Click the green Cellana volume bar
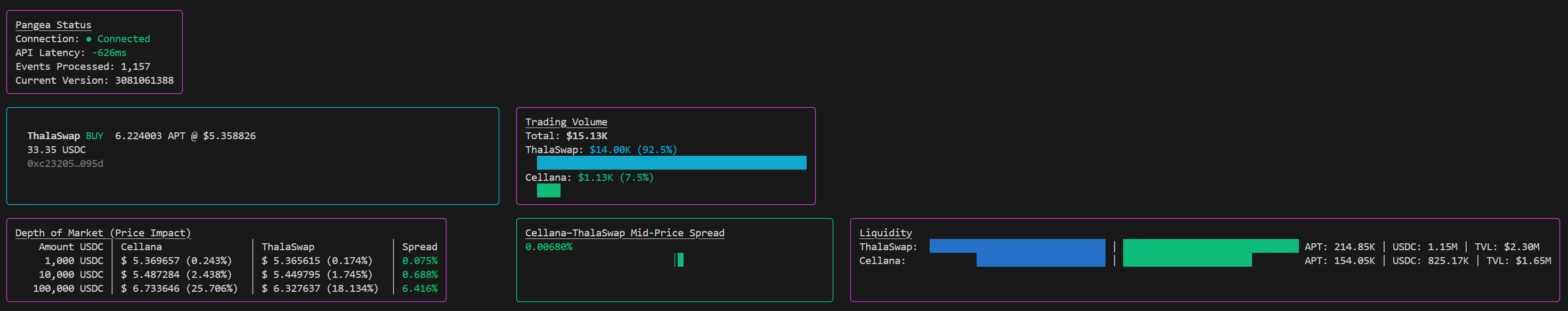Viewport: 1568px width, 311px height. tap(548, 191)
